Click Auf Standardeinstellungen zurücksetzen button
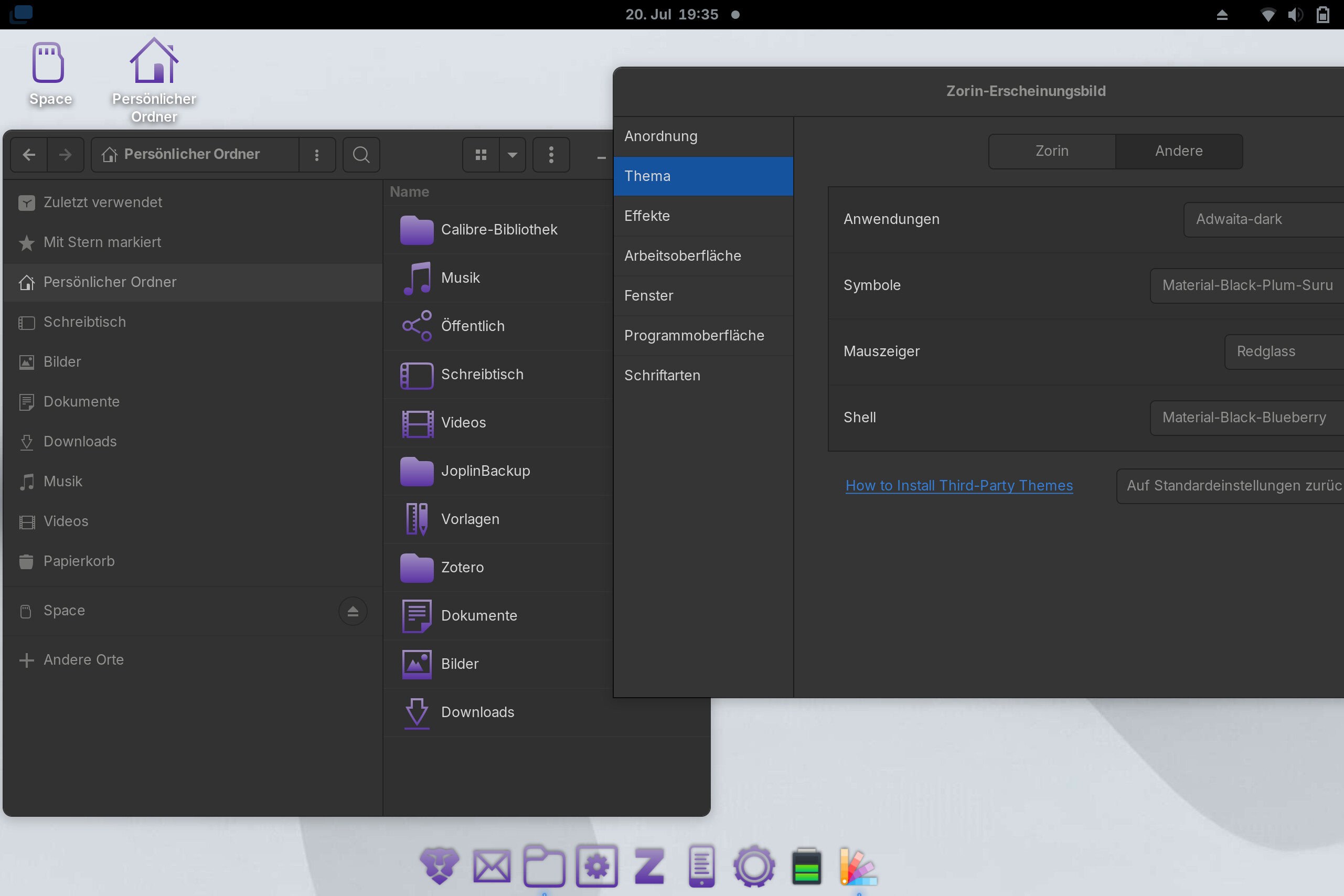The width and height of the screenshot is (1344, 896). click(x=1230, y=486)
